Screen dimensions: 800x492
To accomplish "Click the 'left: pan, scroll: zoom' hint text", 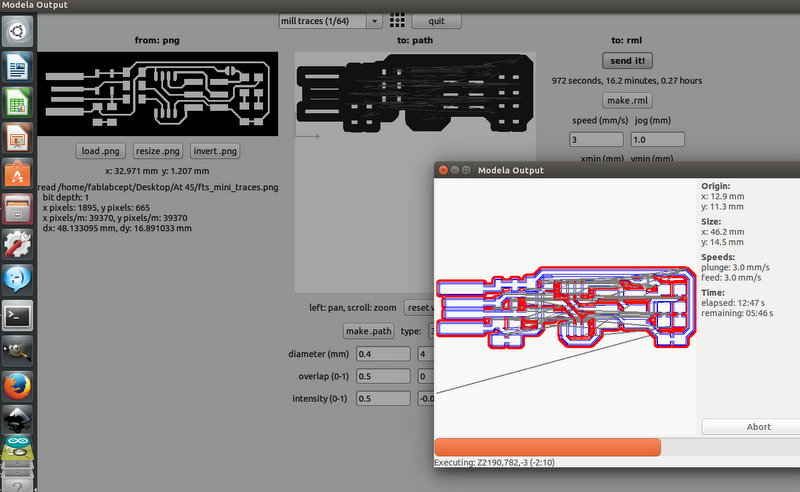I will pyautogui.click(x=353, y=308).
